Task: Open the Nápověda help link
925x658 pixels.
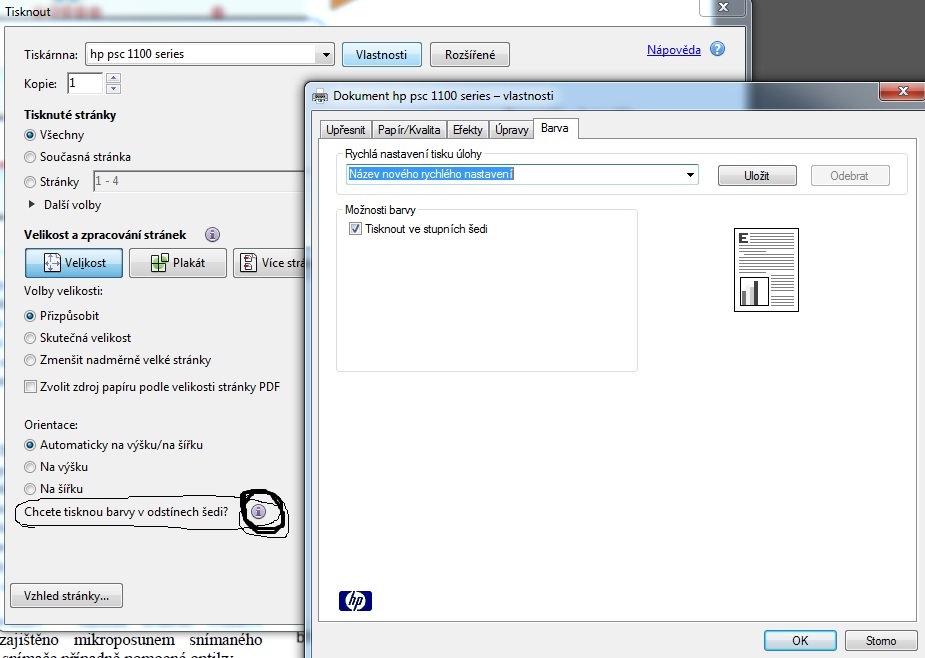Action: [674, 50]
